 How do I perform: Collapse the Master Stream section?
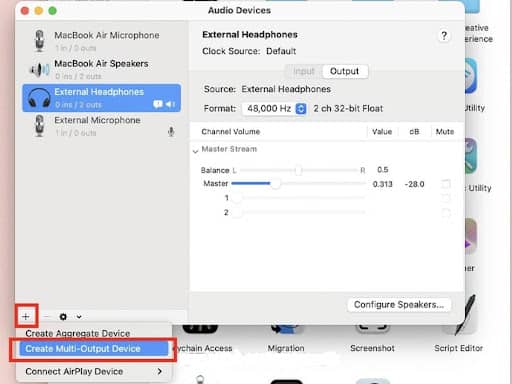196,151
